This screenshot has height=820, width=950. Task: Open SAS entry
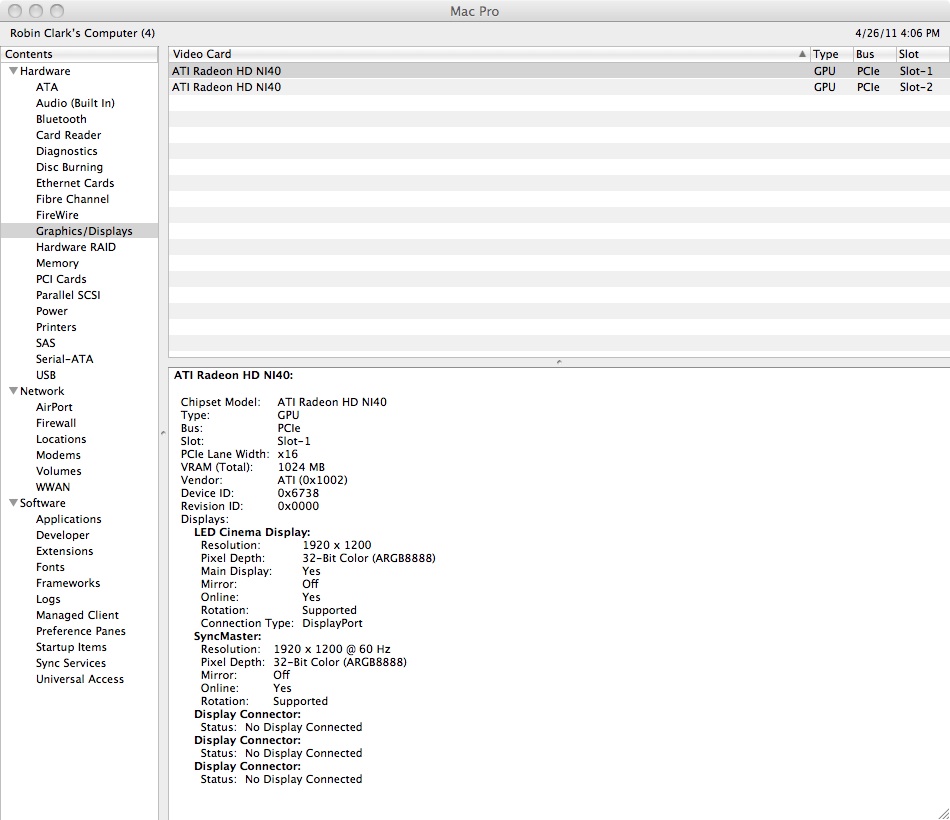[x=45, y=343]
